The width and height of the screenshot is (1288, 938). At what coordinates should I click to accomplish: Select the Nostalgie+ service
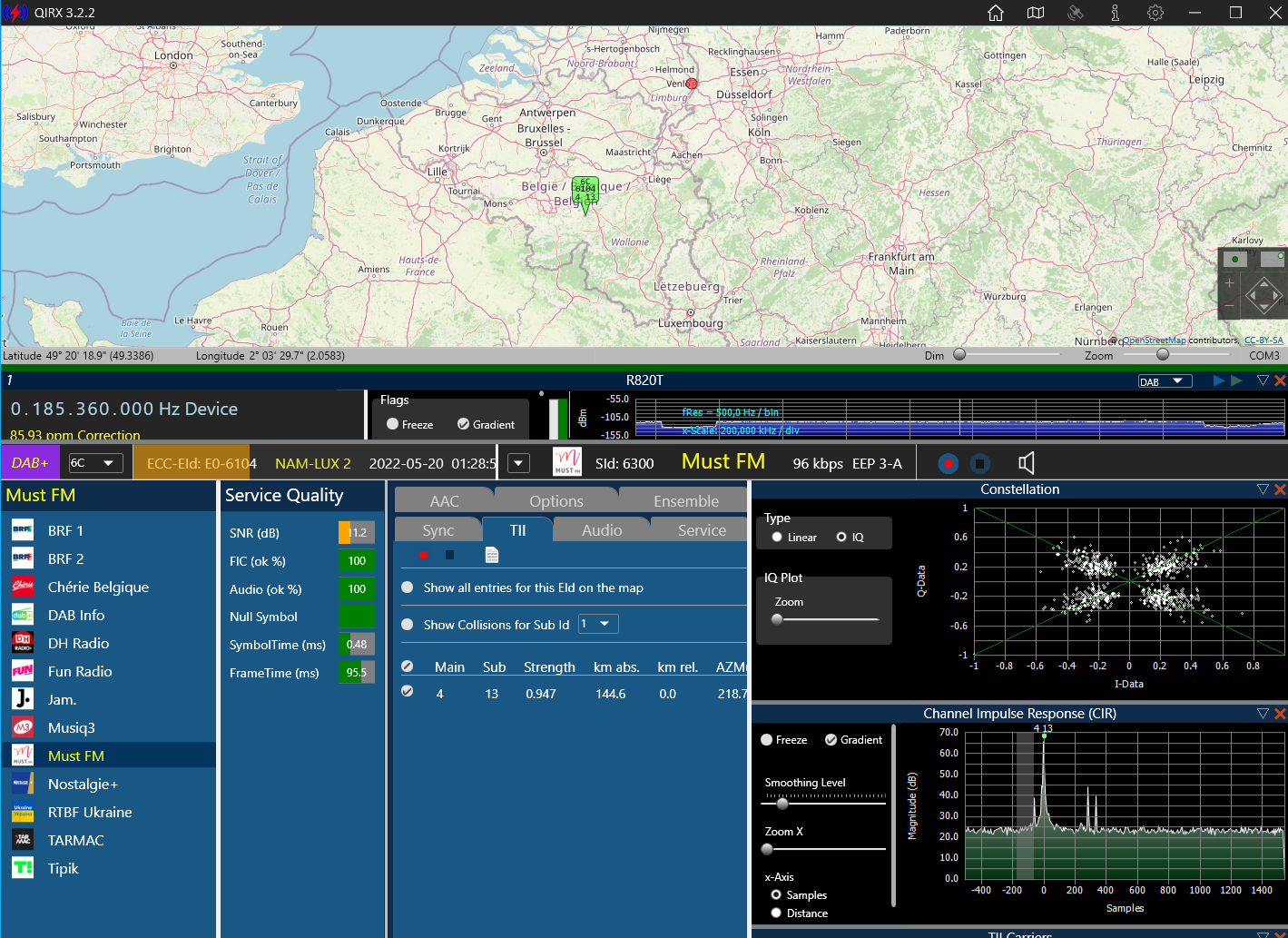(x=108, y=784)
